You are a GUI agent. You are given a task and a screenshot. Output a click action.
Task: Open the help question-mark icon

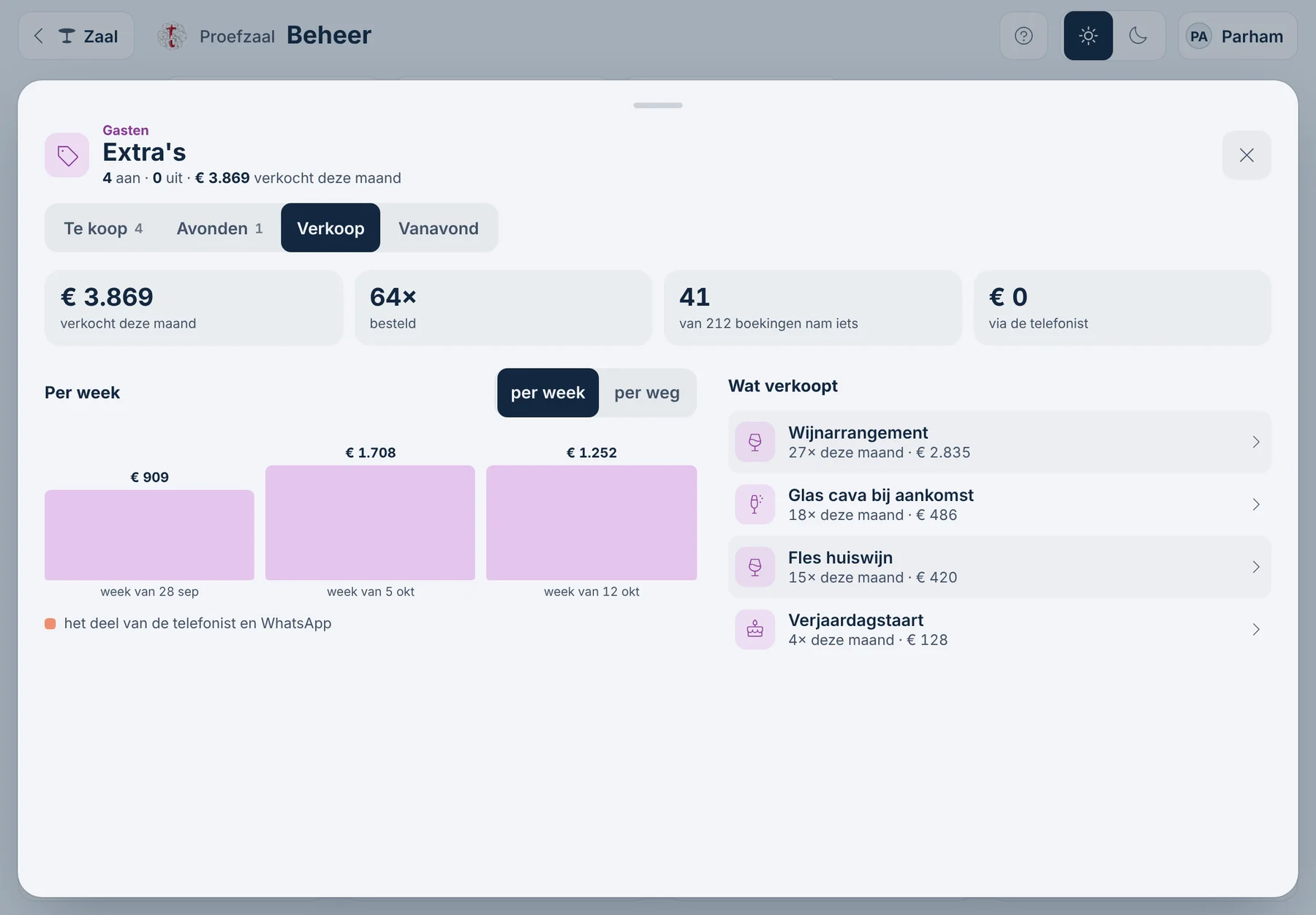pos(1024,36)
